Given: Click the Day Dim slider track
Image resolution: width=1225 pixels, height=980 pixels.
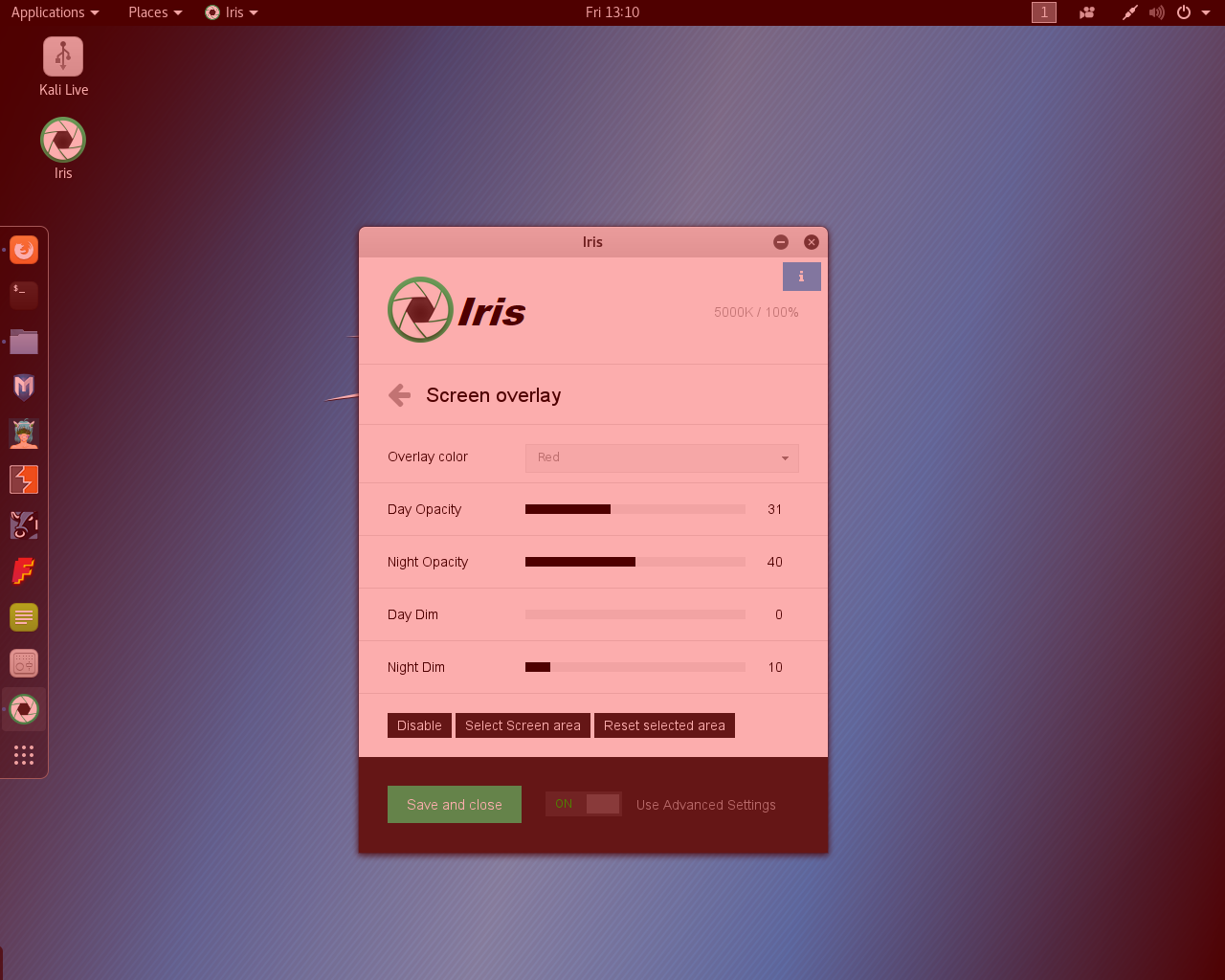Looking at the screenshot, I should tap(635, 614).
